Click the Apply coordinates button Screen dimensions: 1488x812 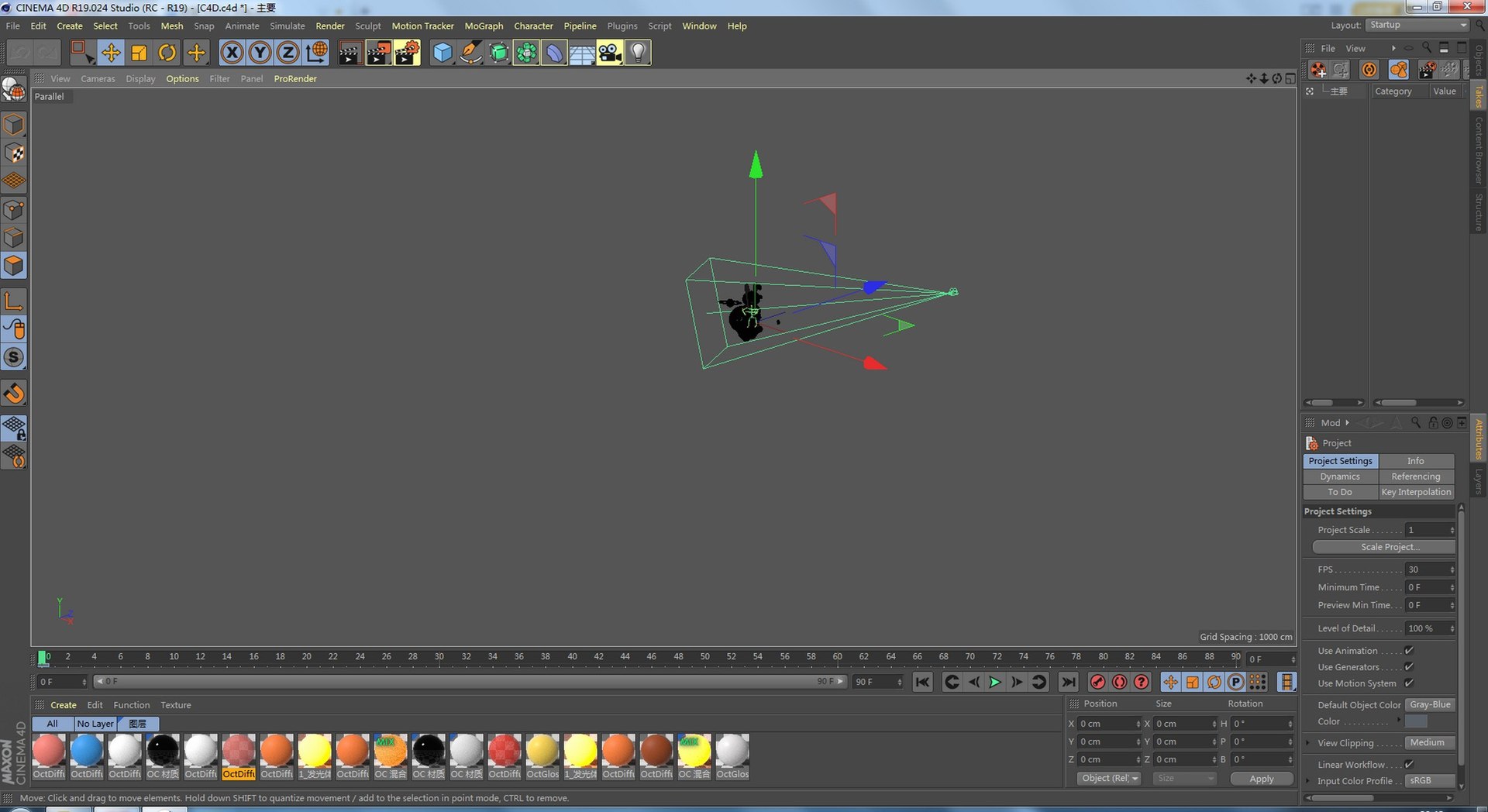[1262, 779]
